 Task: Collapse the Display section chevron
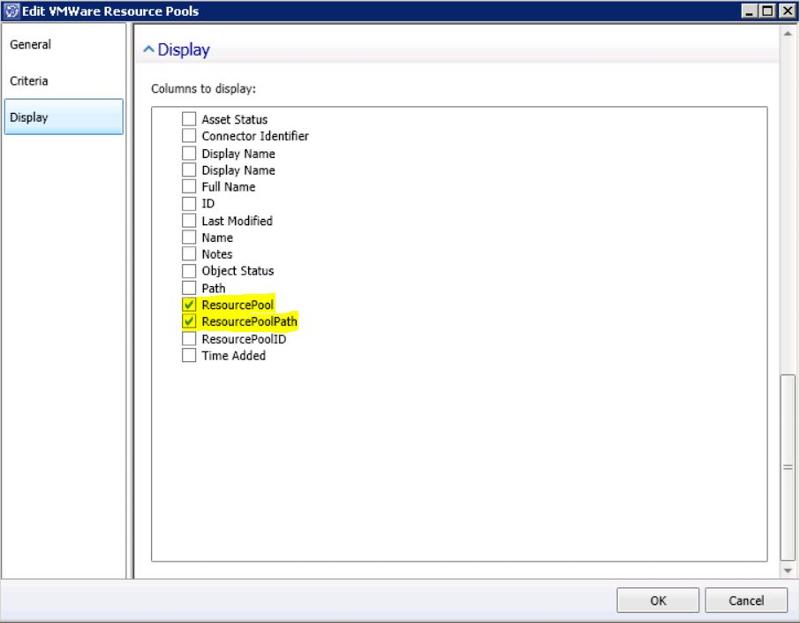click(148, 49)
